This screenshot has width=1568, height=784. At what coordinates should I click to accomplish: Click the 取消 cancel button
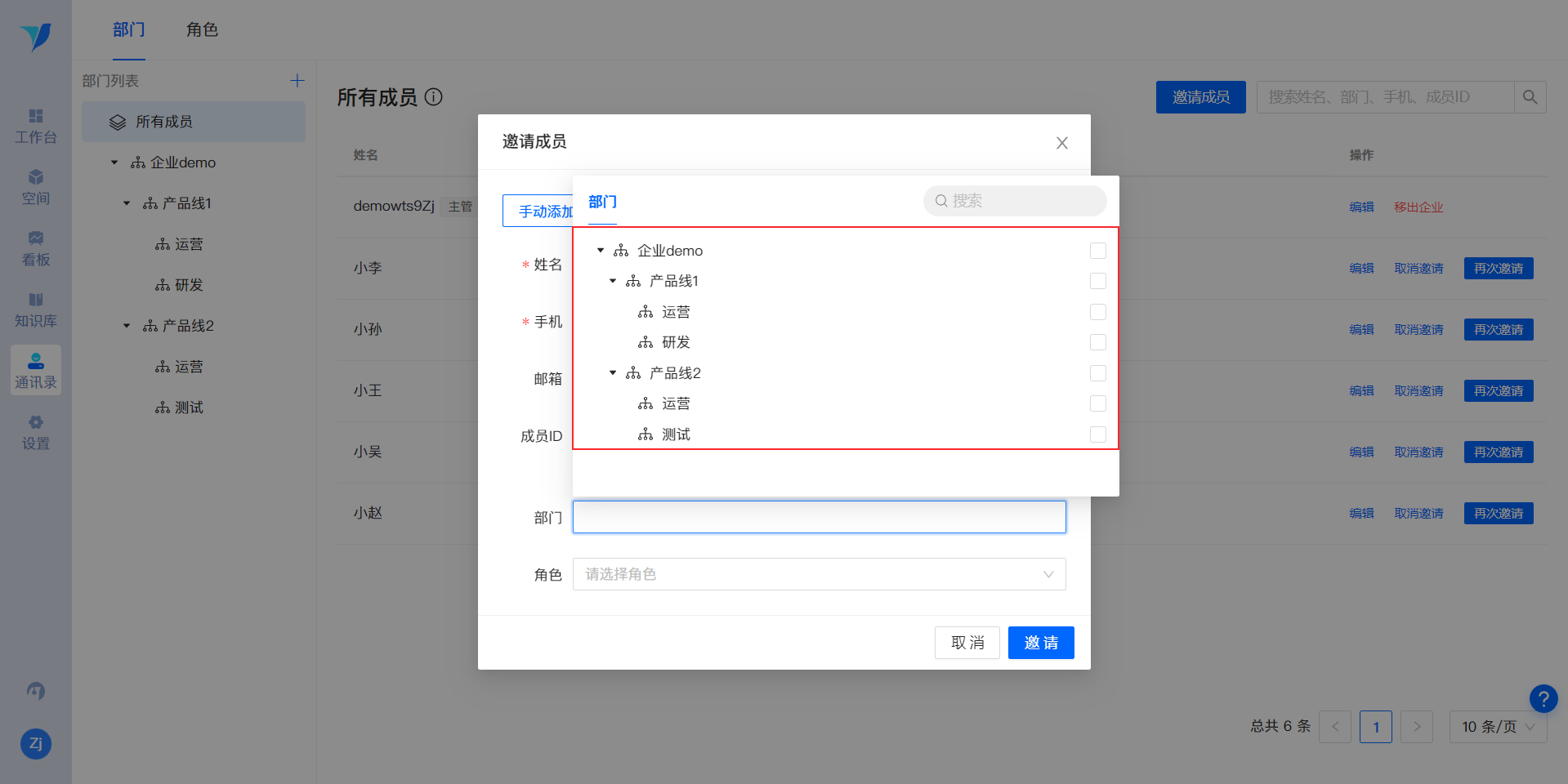tap(967, 643)
